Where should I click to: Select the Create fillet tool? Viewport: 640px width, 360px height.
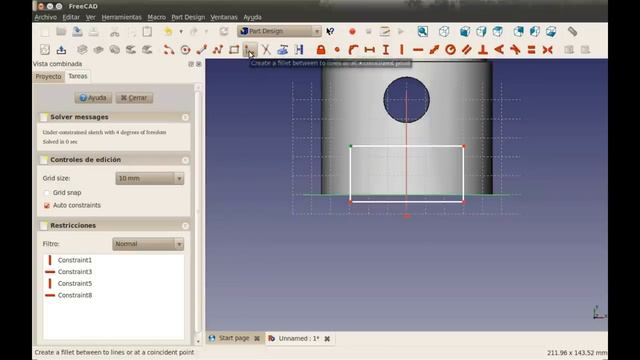249,50
